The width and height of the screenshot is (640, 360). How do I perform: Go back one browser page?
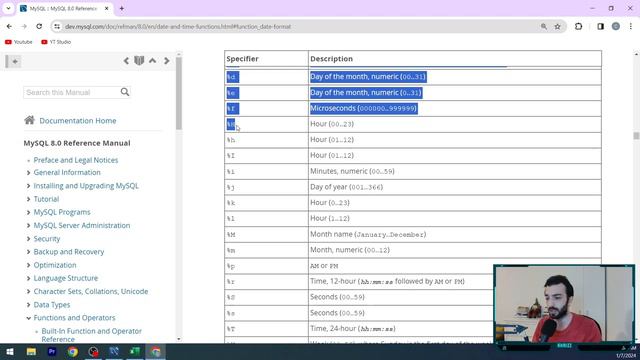[x=9, y=27]
